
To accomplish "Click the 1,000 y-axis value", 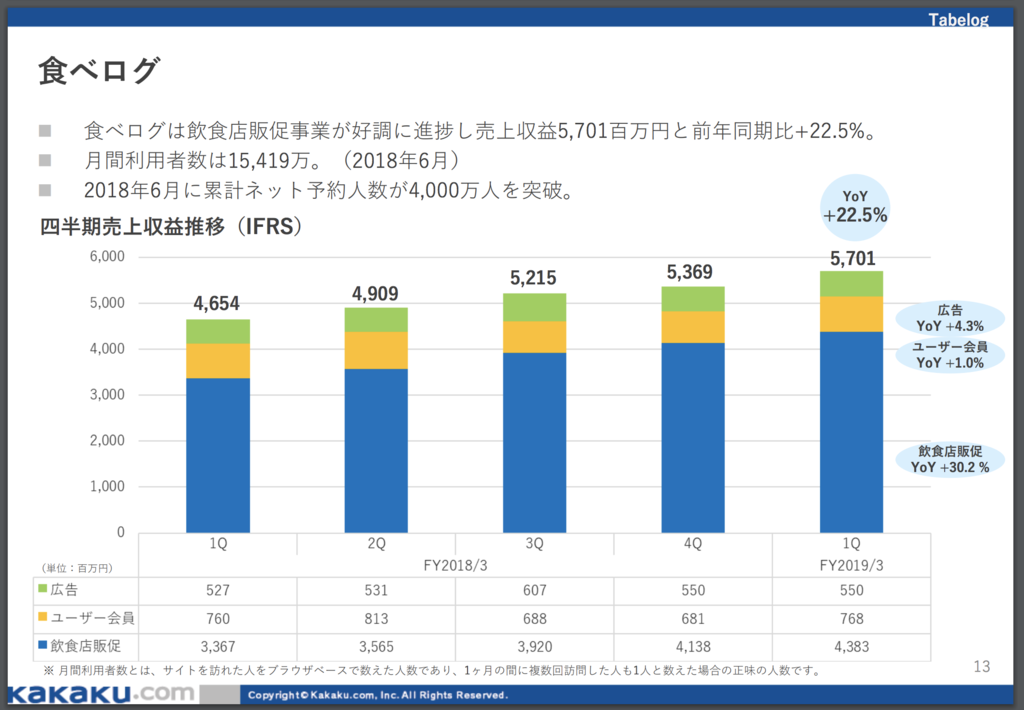I will [x=107, y=487].
